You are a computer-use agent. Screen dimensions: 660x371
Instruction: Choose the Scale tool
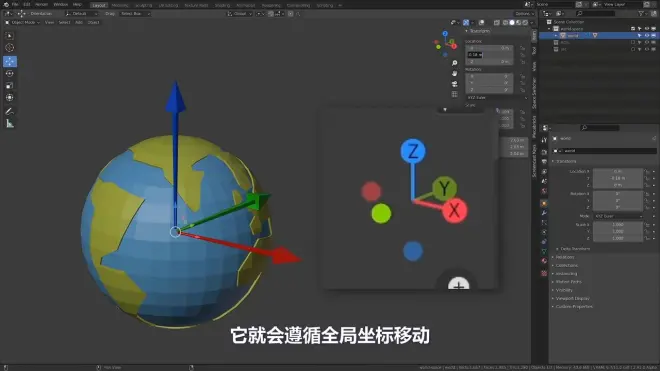point(10,85)
